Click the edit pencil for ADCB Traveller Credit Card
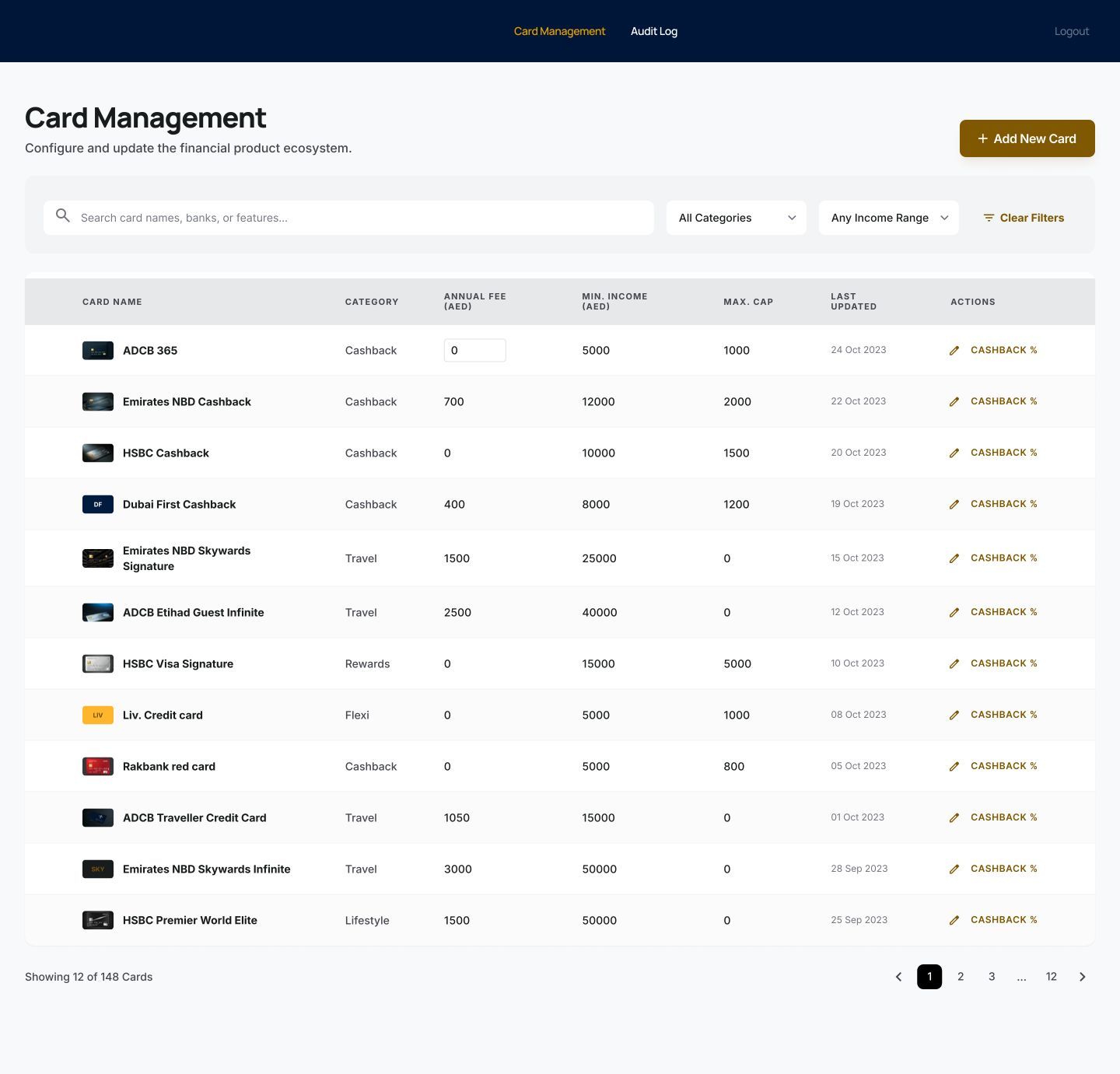The width and height of the screenshot is (1120, 1074). [x=954, y=818]
